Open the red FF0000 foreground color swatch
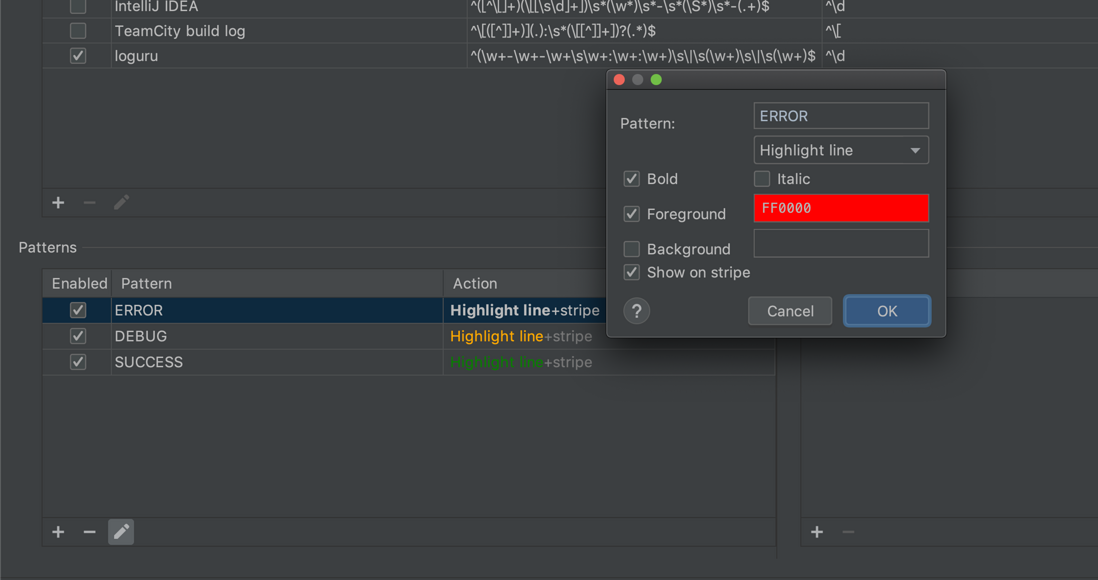1098x580 pixels. [841, 208]
